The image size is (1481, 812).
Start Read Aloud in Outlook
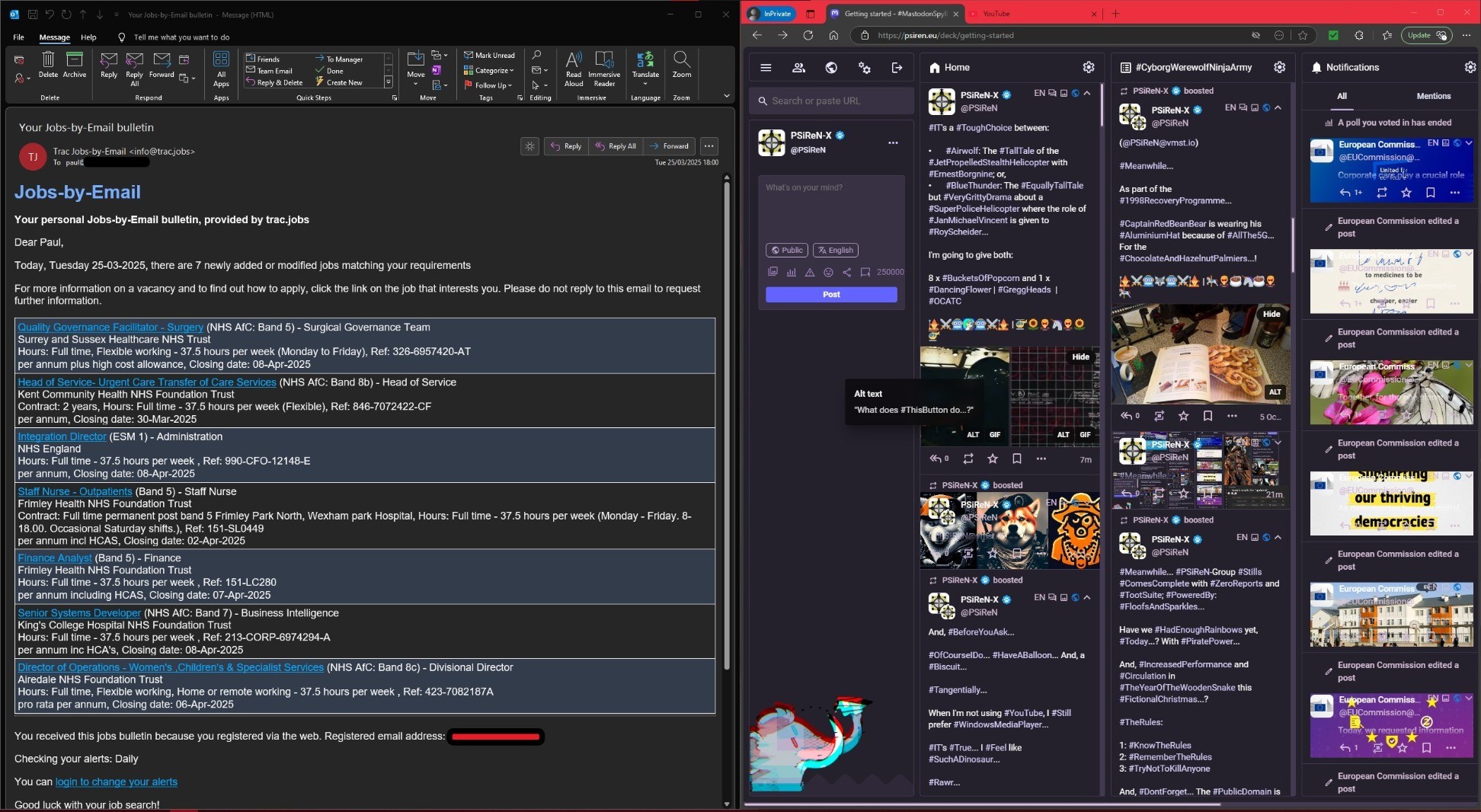point(574,69)
